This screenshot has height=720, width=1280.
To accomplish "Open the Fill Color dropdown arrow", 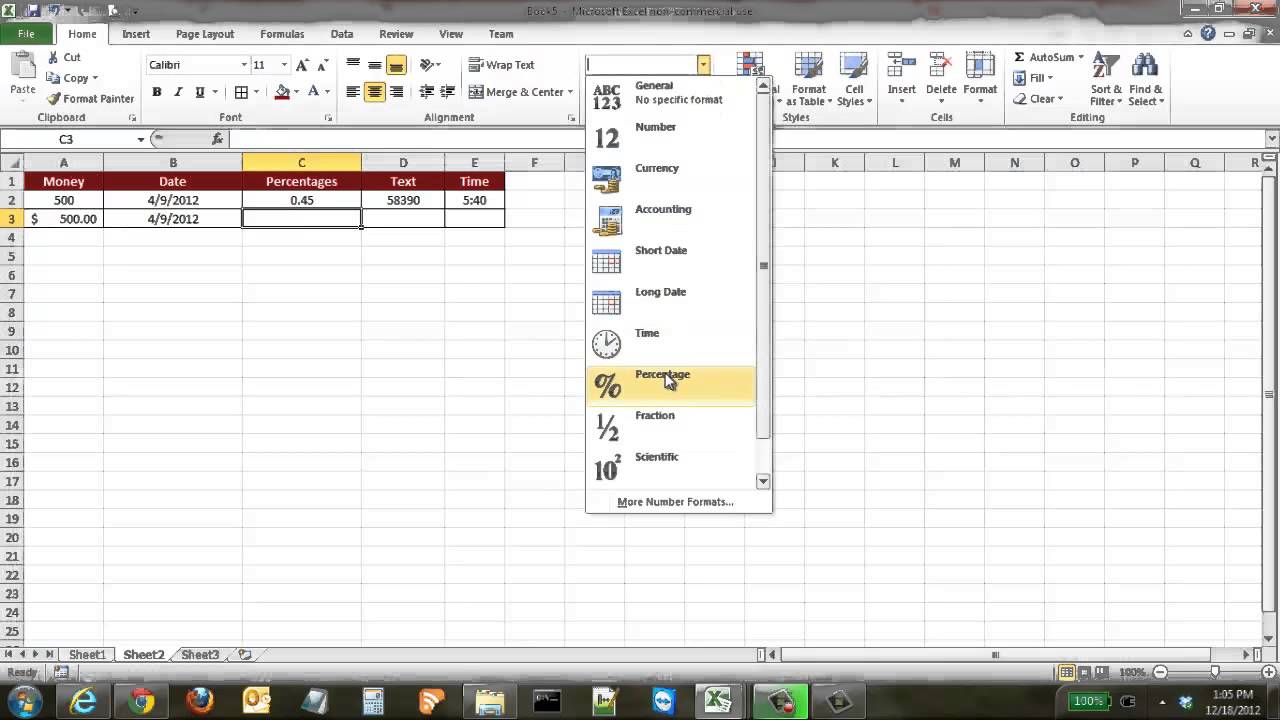I will (x=297, y=92).
